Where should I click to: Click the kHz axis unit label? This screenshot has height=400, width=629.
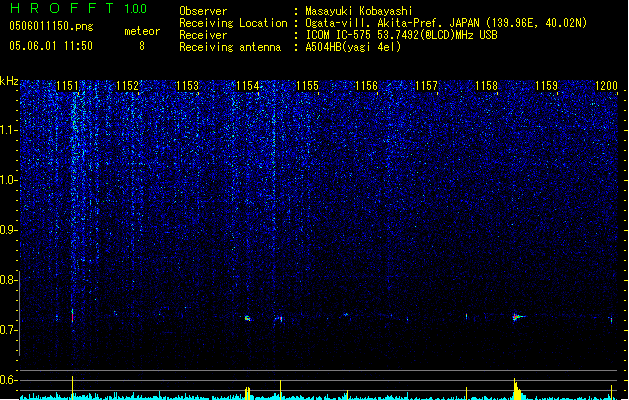pos(9,81)
